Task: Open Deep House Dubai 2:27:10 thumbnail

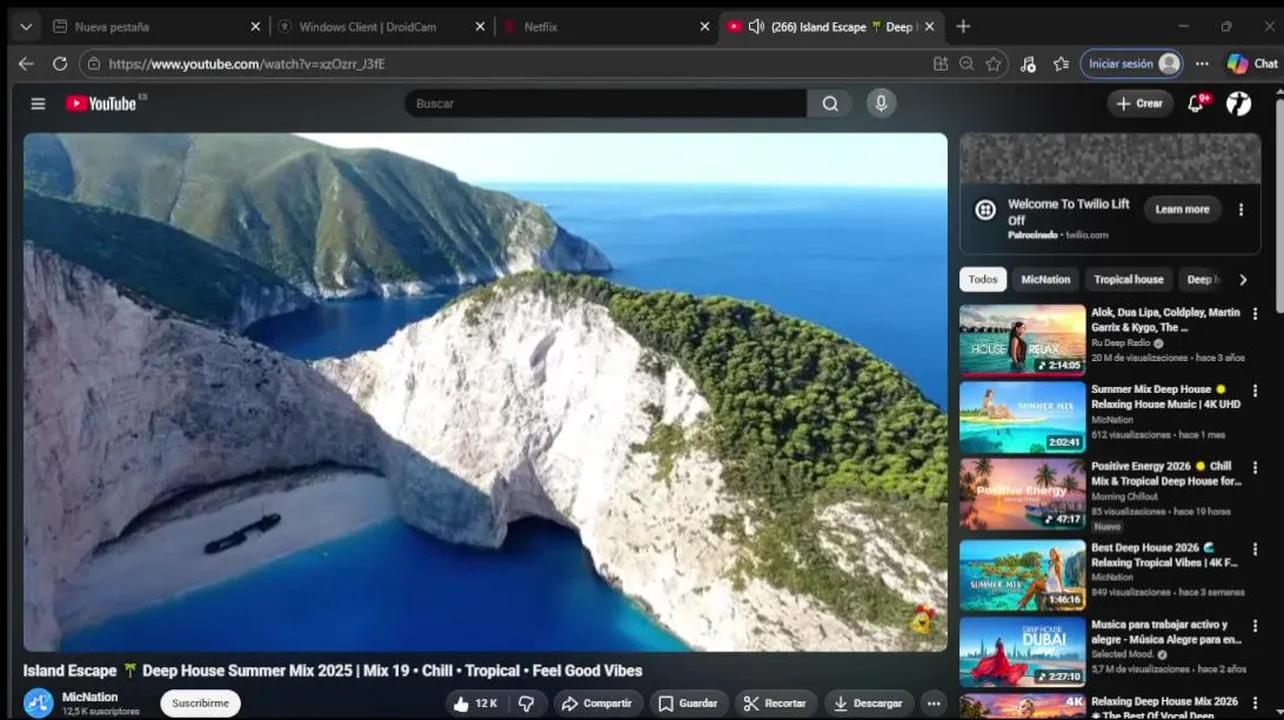Action: click(x=1022, y=653)
